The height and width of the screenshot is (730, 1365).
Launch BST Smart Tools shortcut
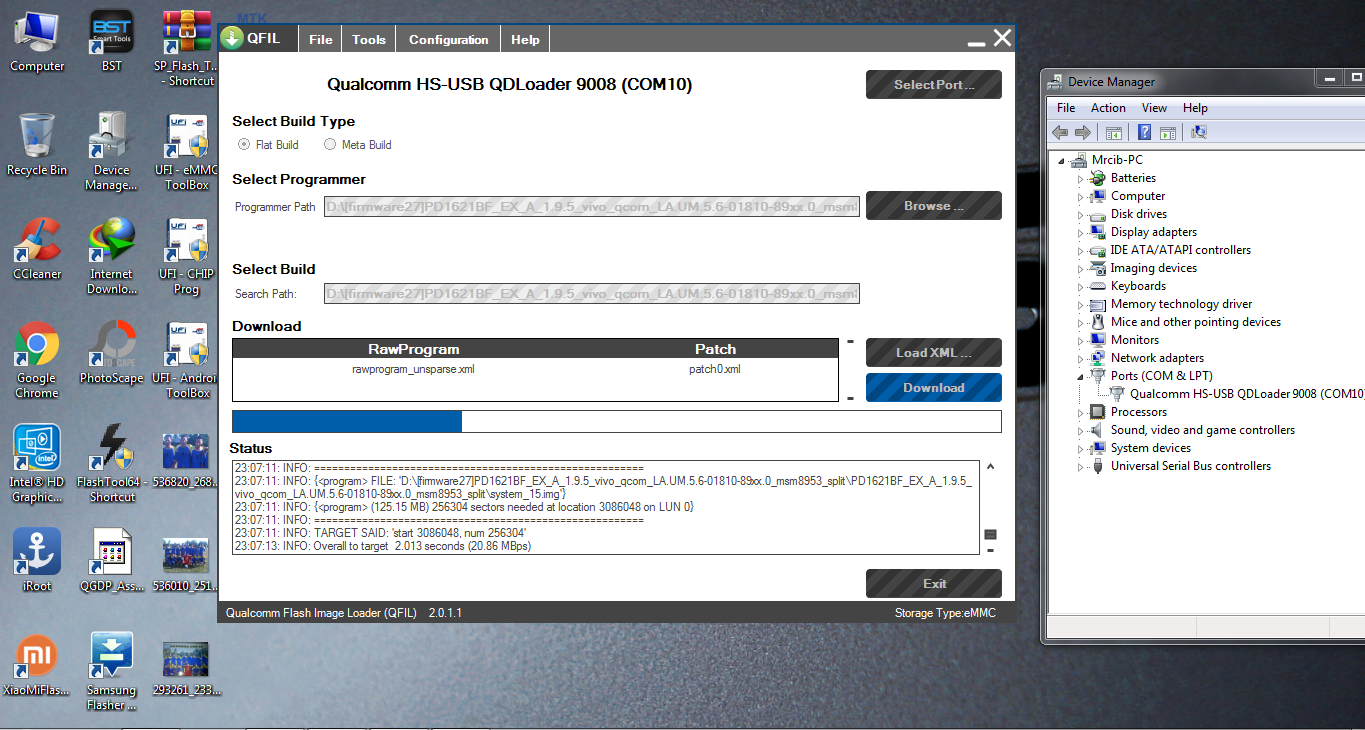(x=112, y=42)
